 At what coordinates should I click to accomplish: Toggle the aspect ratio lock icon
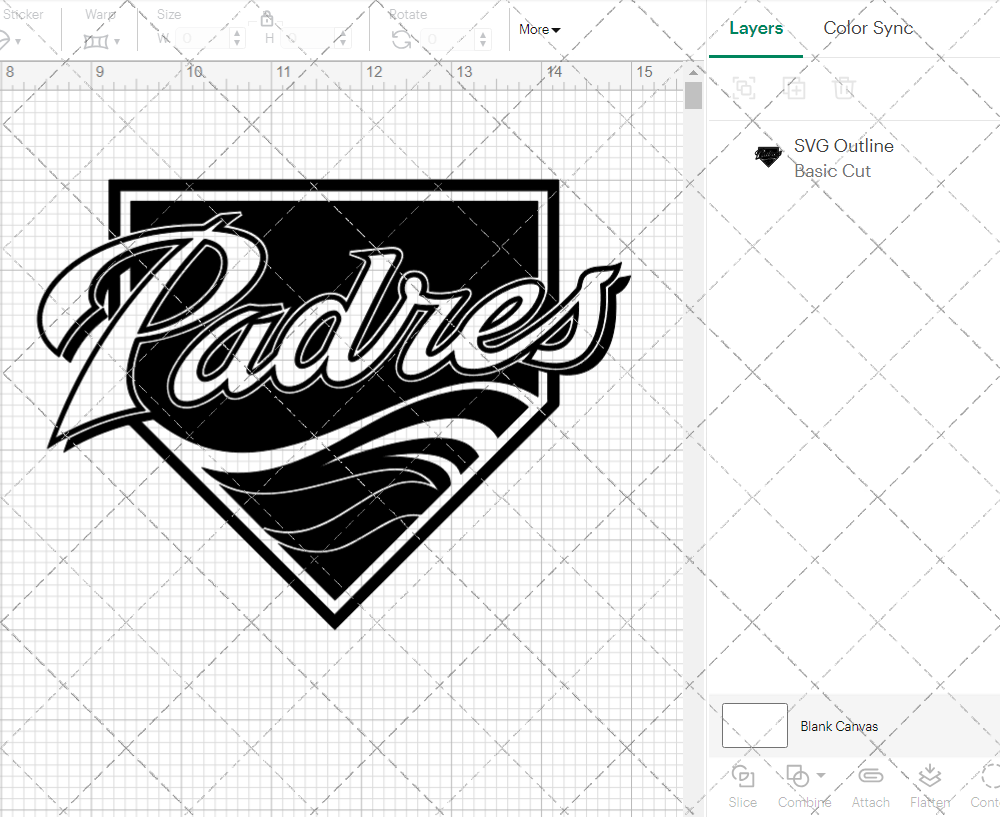coord(267,18)
